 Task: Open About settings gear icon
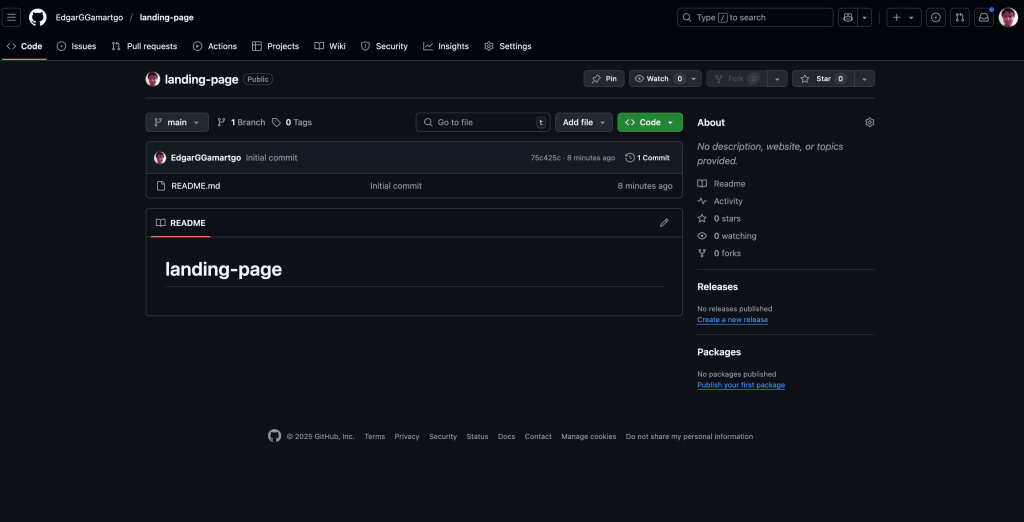click(x=869, y=122)
